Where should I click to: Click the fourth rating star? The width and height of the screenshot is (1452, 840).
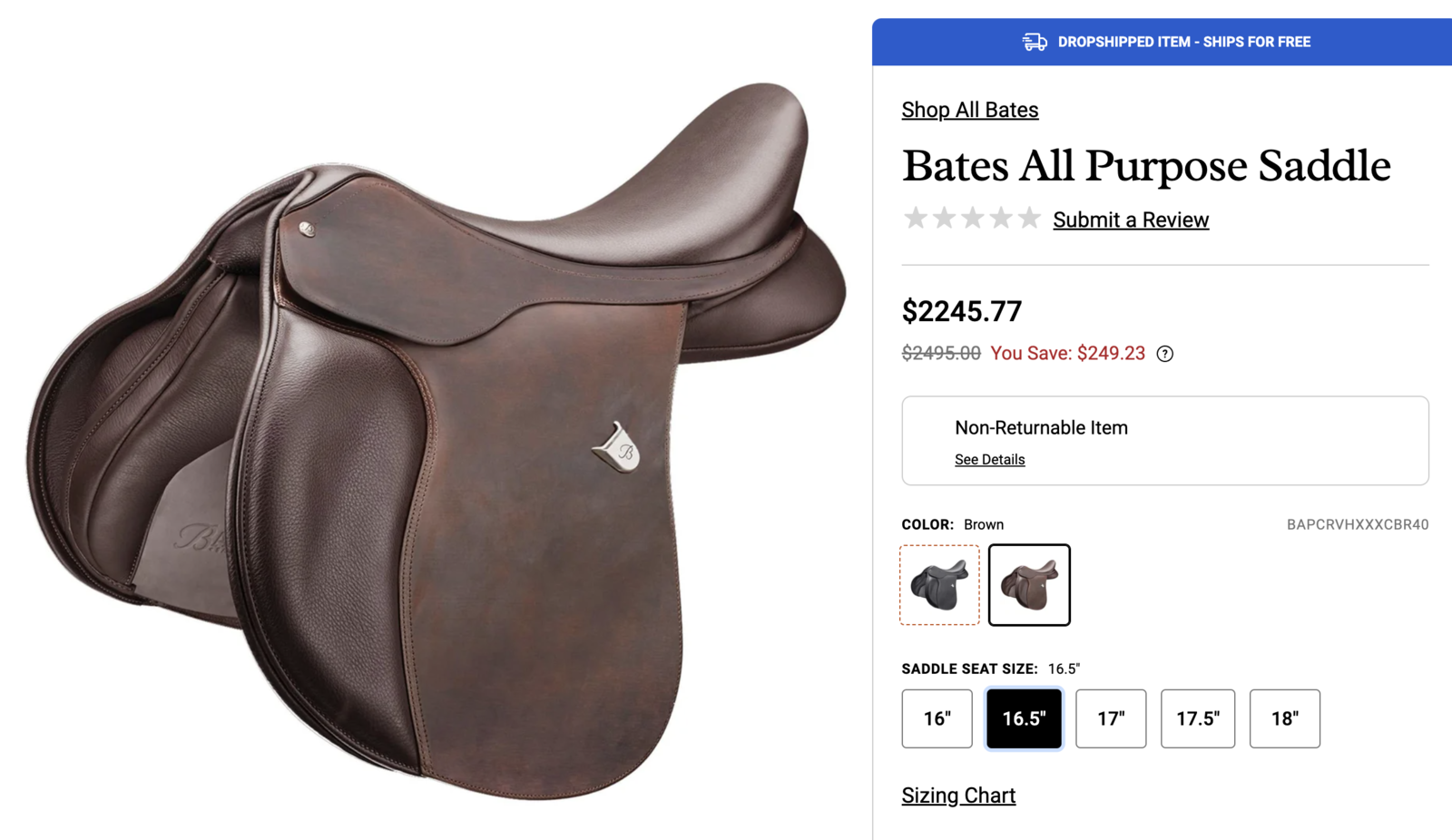tap(1000, 218)
